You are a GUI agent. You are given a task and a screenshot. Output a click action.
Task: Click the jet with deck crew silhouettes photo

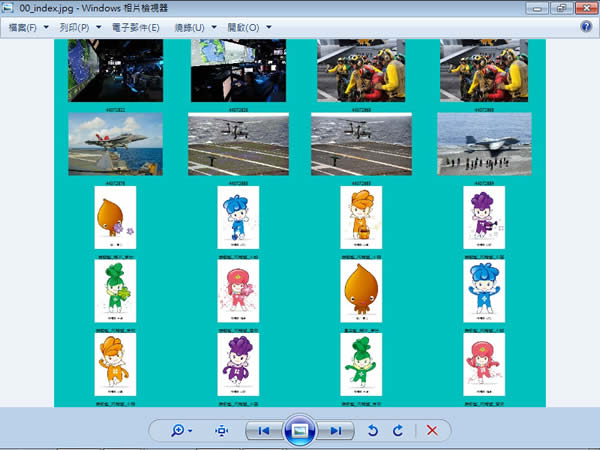[x=484, y=144]
